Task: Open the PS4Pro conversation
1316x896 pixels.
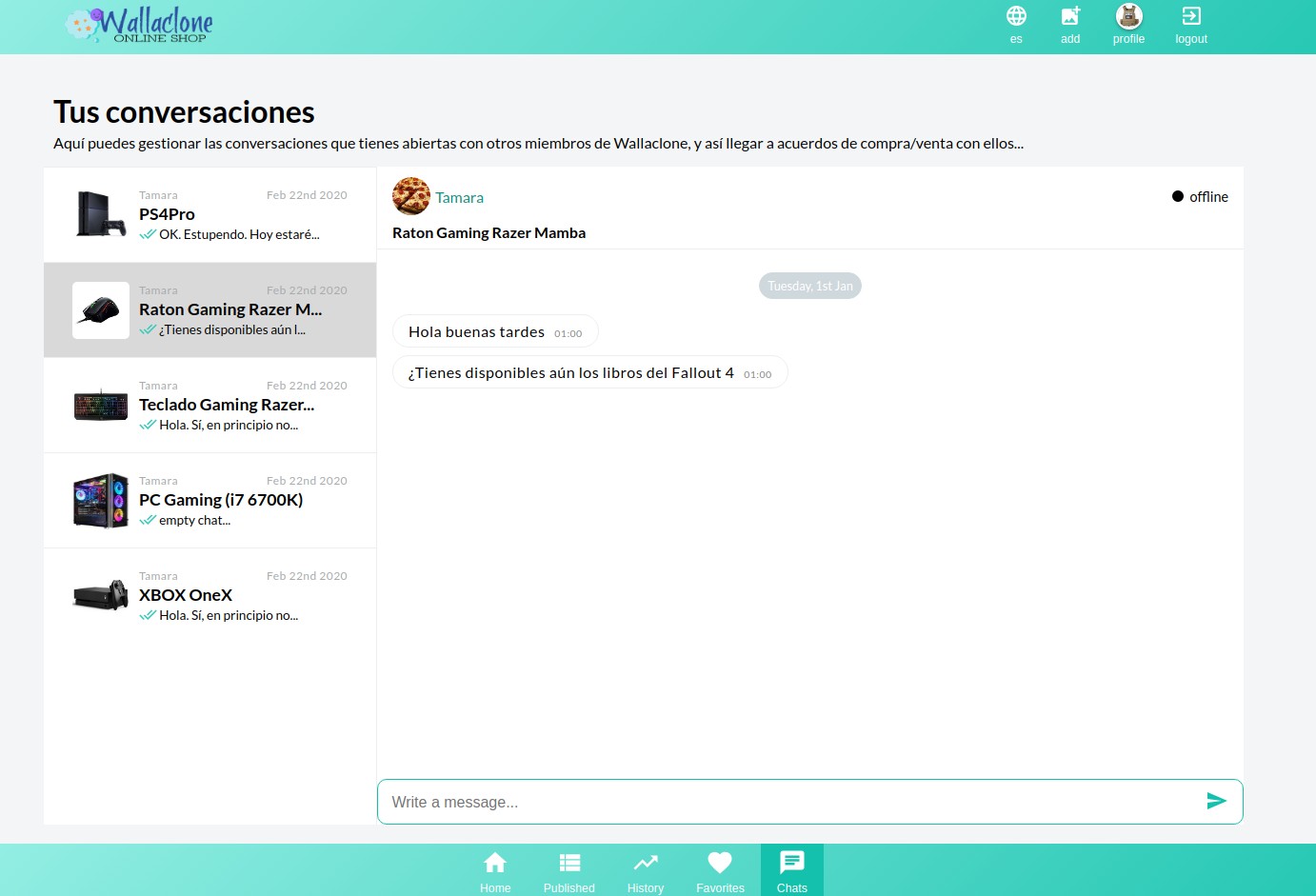Action: click(x=210, y=215)
